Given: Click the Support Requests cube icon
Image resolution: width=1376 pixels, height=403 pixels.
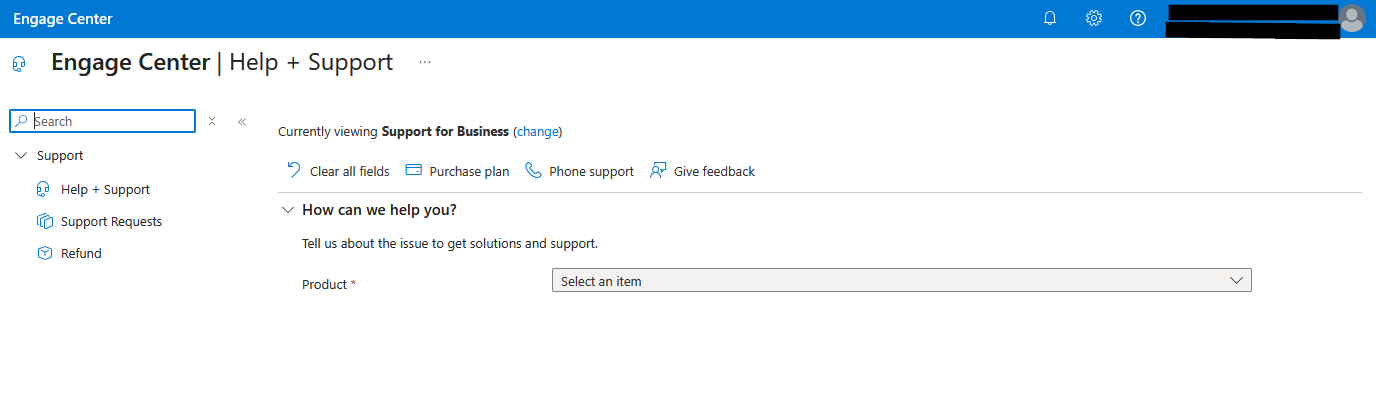Looking at the screenshot, I should (x=44, y=221).
